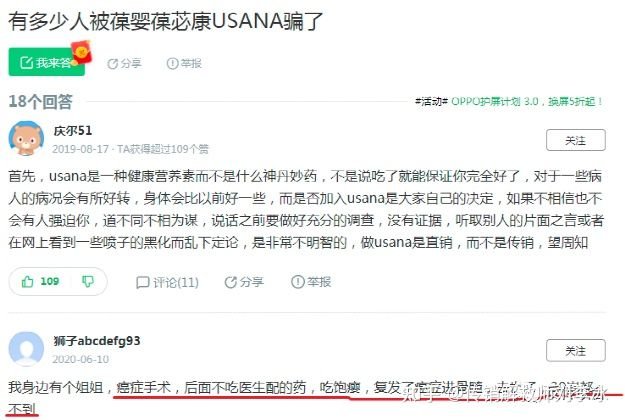Viewport: 625px width, 420px height.
Task: Open 庆尔51's bear avatar profile
Action: click(x=26, y=139)
